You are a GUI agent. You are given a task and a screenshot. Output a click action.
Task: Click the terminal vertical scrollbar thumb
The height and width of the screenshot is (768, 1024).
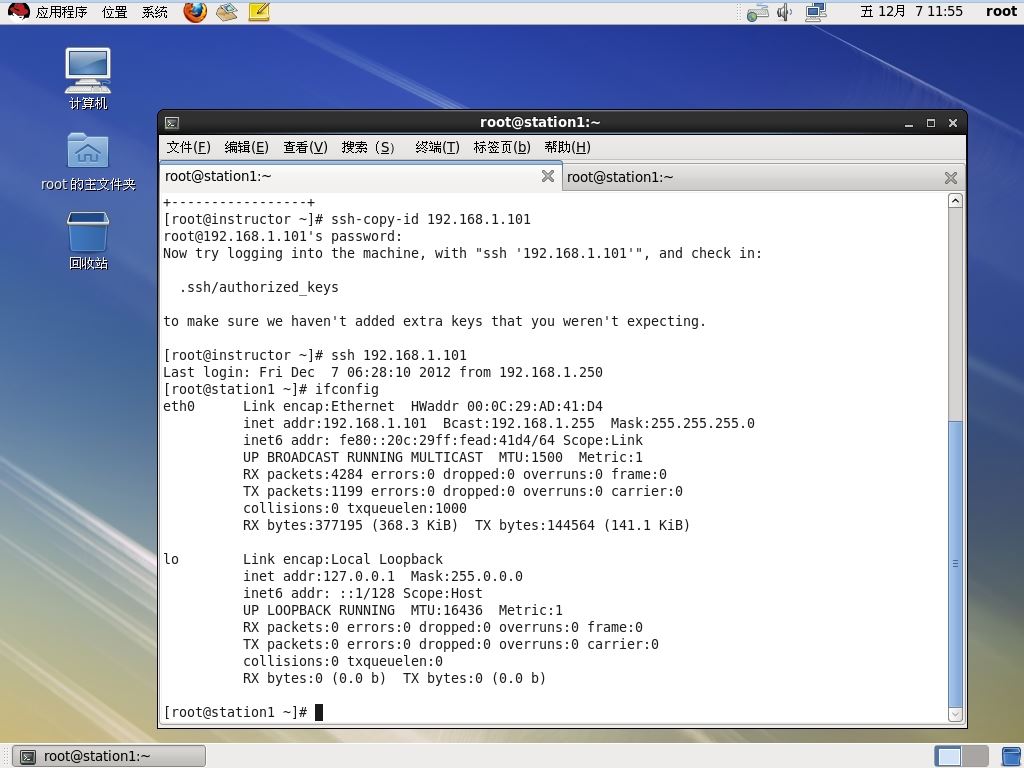pyautogui.click(x=955, y=564)
